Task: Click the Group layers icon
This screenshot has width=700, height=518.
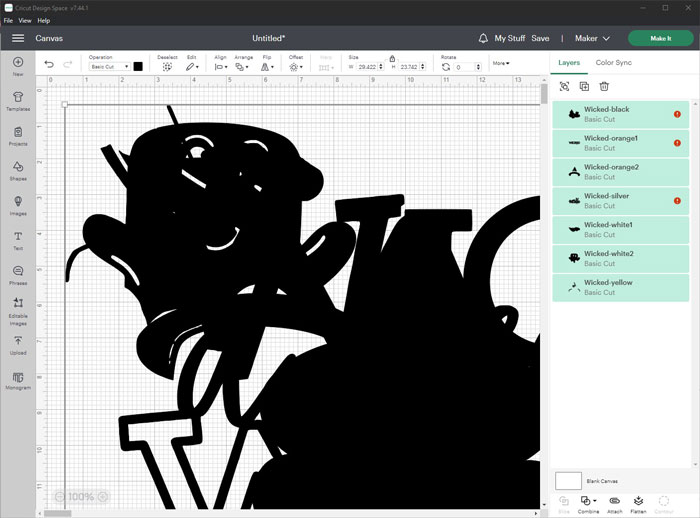Action: pos(564,86)
